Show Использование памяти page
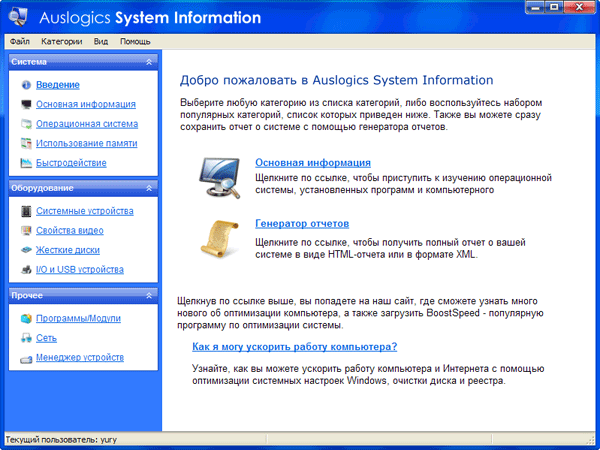 pos(86,143)
